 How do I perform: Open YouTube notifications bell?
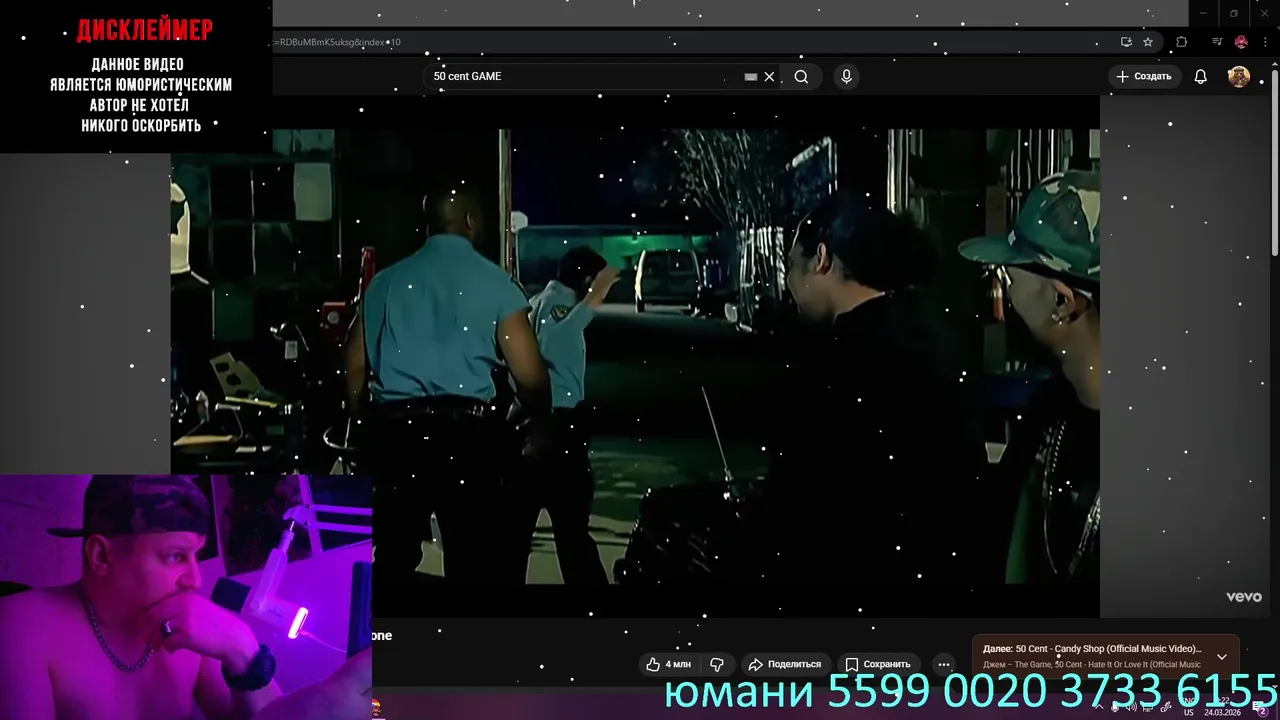coord(1201,76)
